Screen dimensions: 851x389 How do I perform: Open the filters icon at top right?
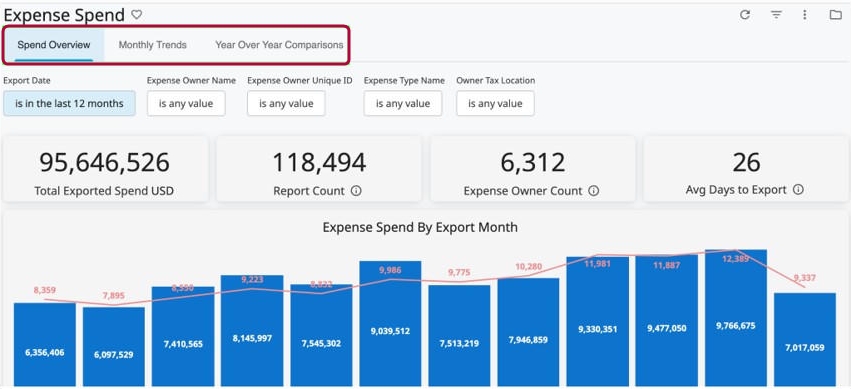point(777,15)
